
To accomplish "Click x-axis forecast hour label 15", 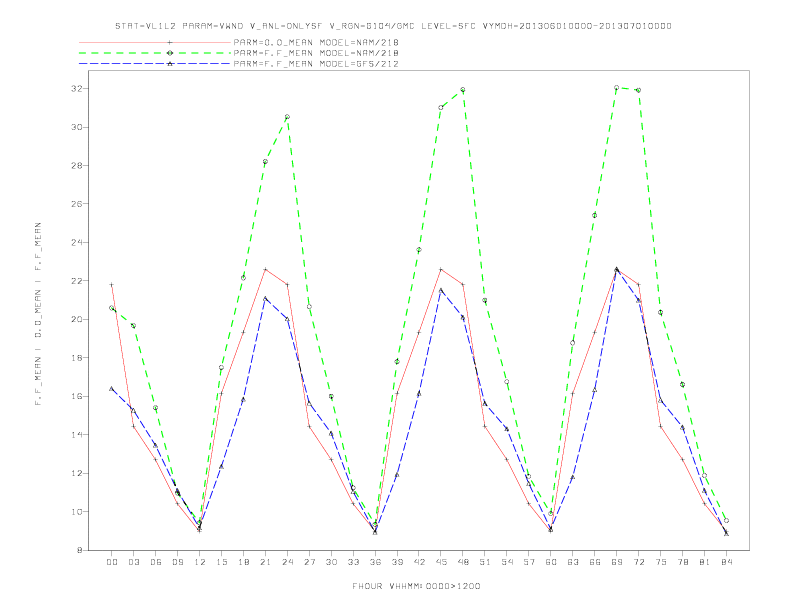I will 221,562.
